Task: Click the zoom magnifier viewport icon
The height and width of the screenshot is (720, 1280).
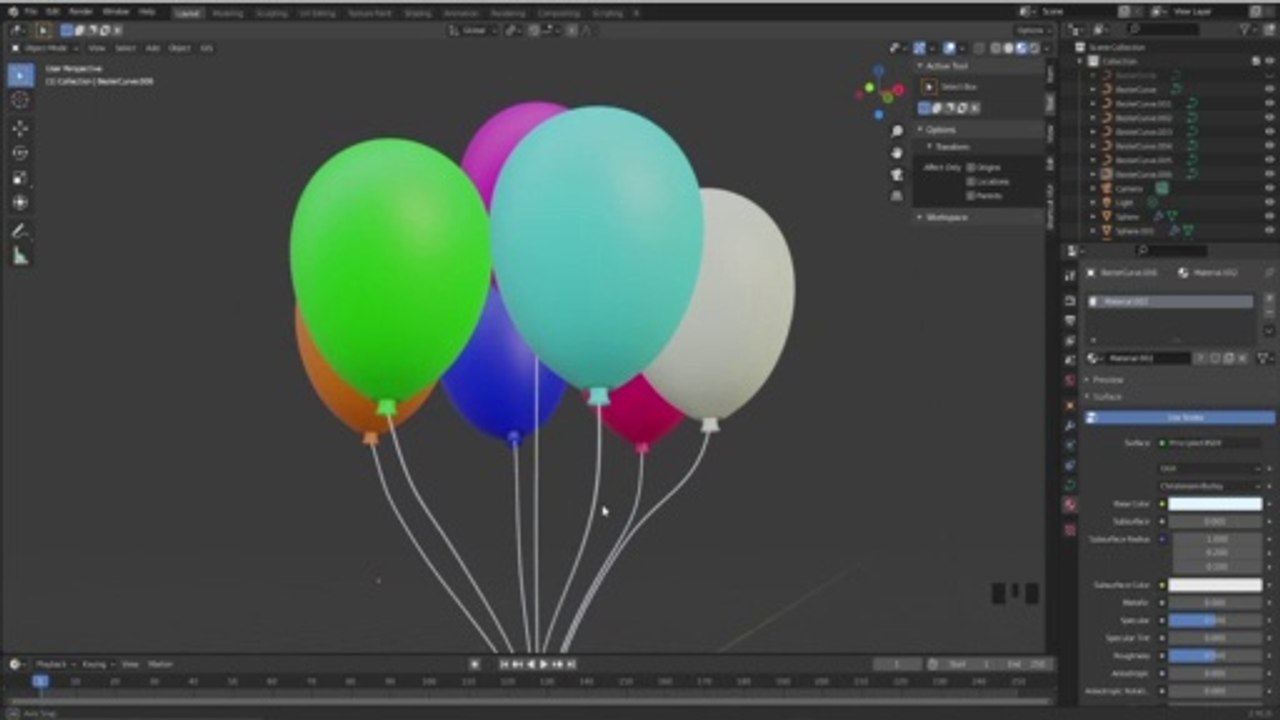Action: [x=897, y=131]
